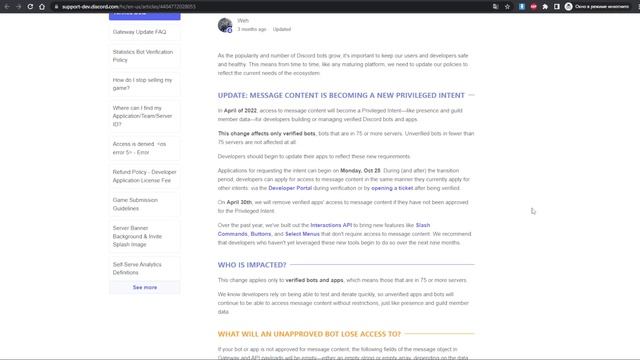Go forward in browser history

pos(18,7)
